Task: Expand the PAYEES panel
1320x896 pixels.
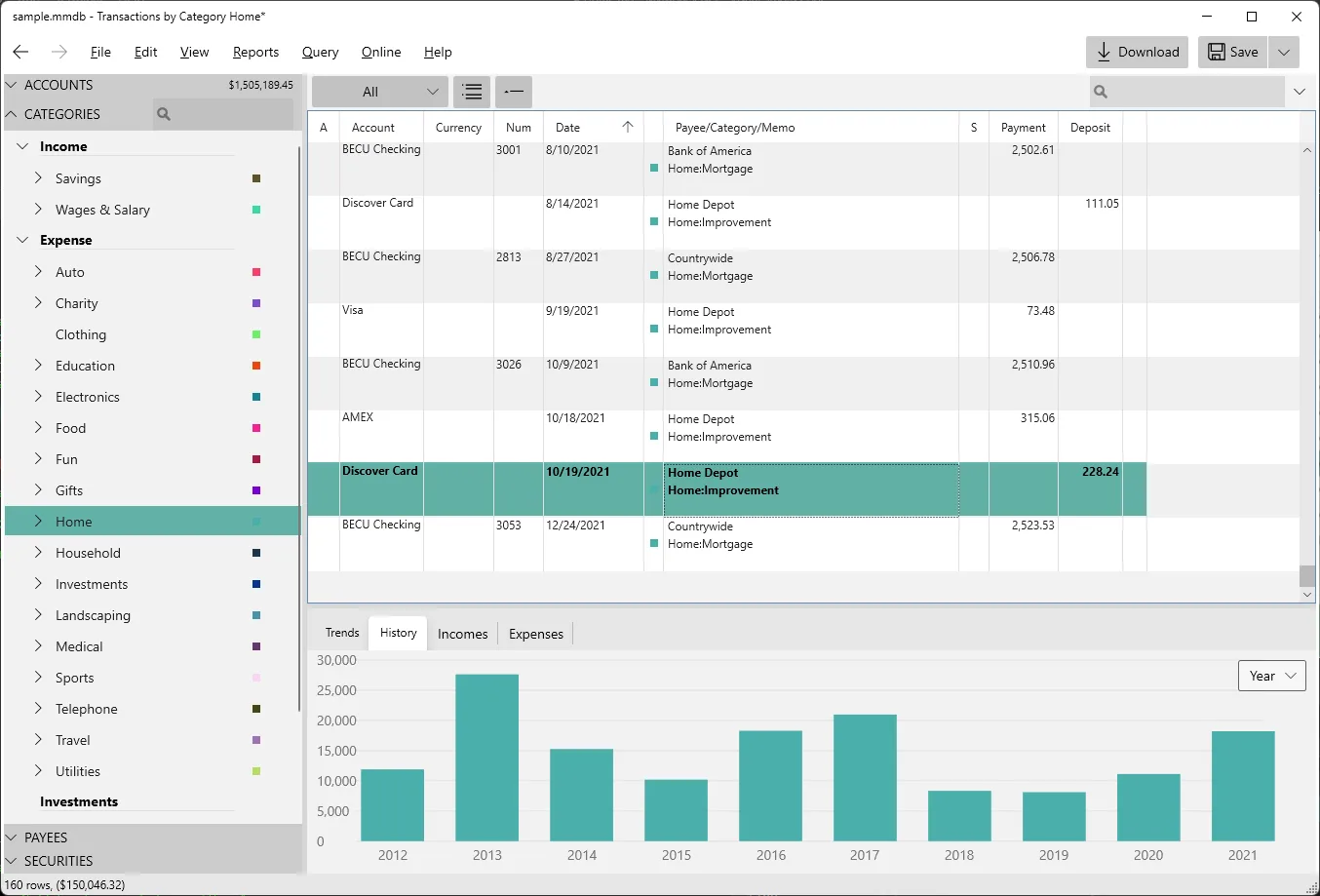Action: (x=12, y=838)
